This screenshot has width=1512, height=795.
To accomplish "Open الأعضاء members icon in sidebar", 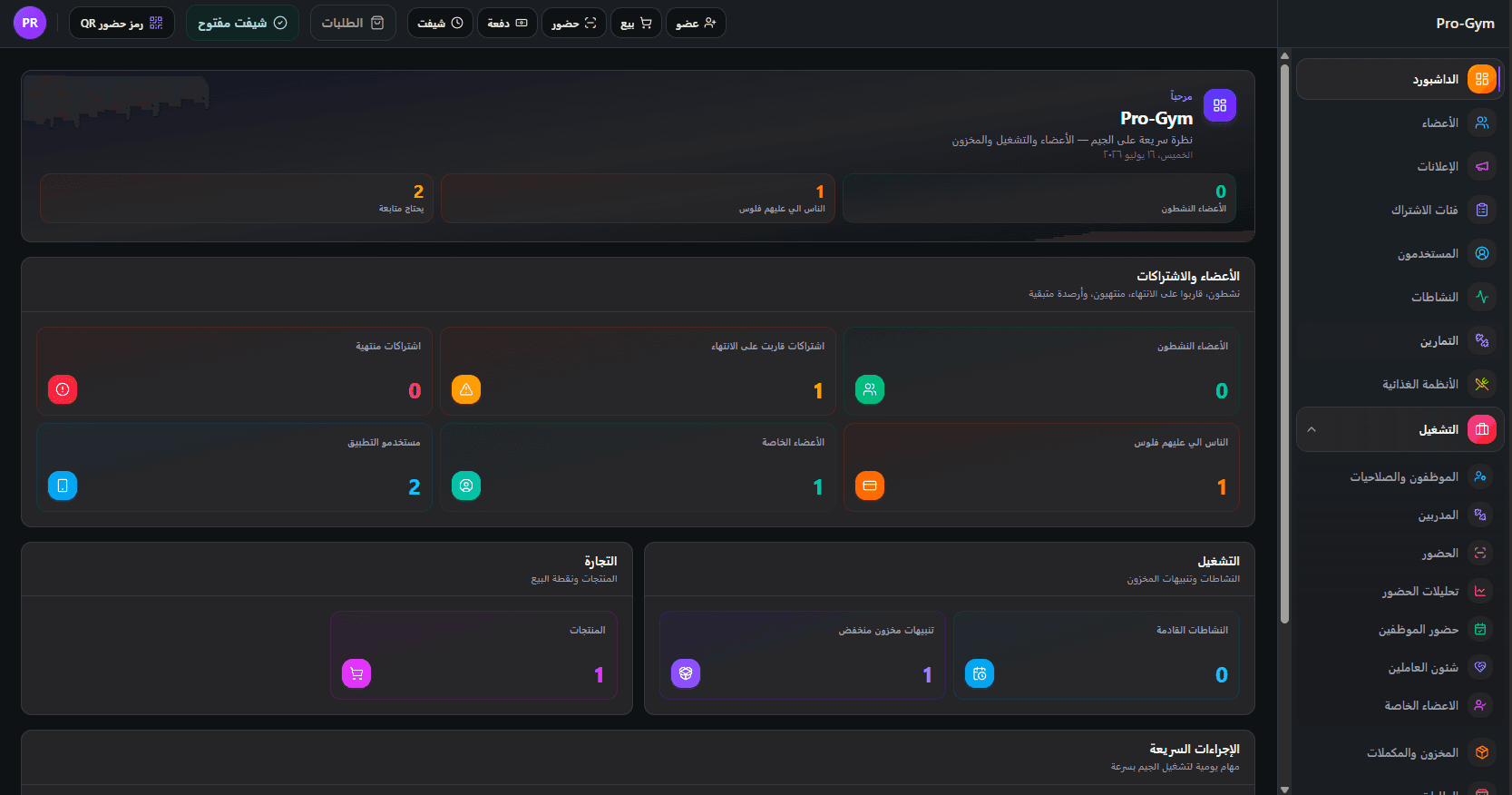I will point(1482,123).
